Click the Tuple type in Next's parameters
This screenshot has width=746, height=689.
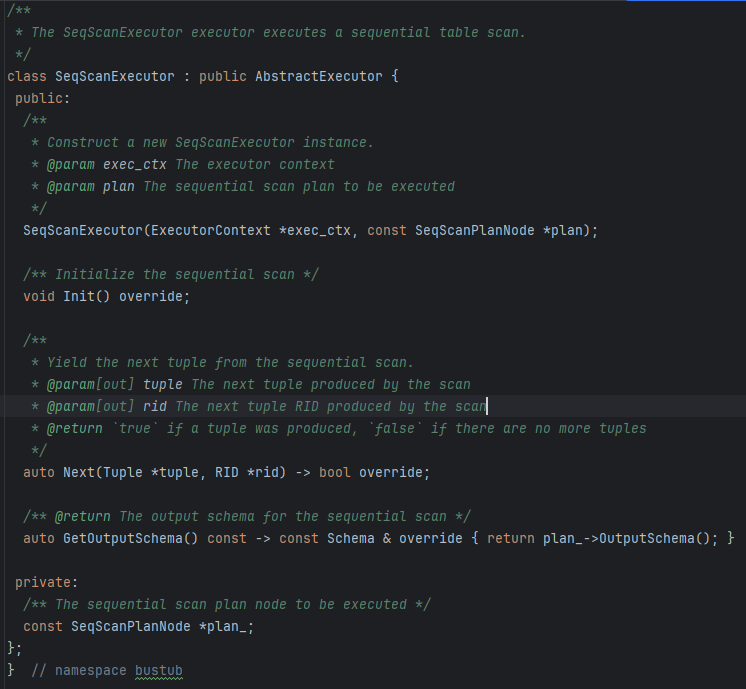123,472
